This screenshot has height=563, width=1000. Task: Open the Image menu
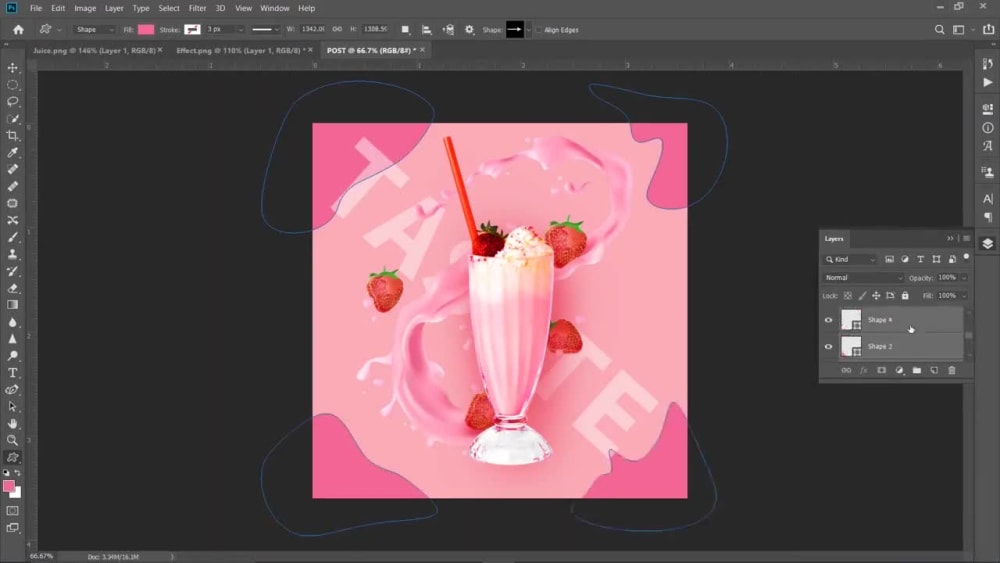tap(85, 8)
